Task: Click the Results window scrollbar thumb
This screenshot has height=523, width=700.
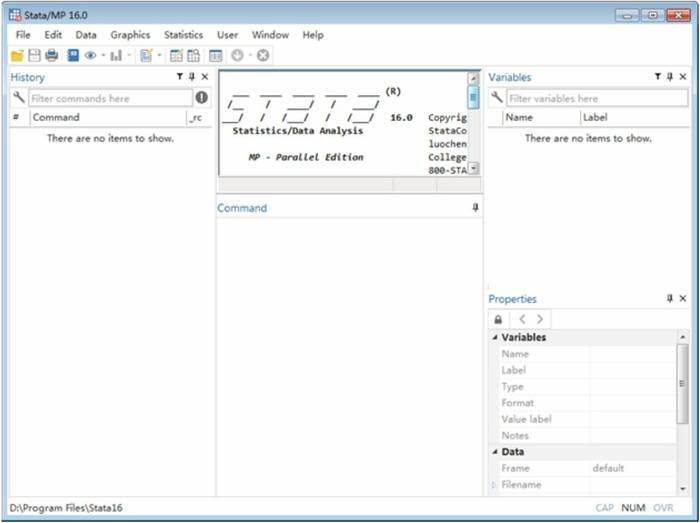Action: (x=473, y=97)
